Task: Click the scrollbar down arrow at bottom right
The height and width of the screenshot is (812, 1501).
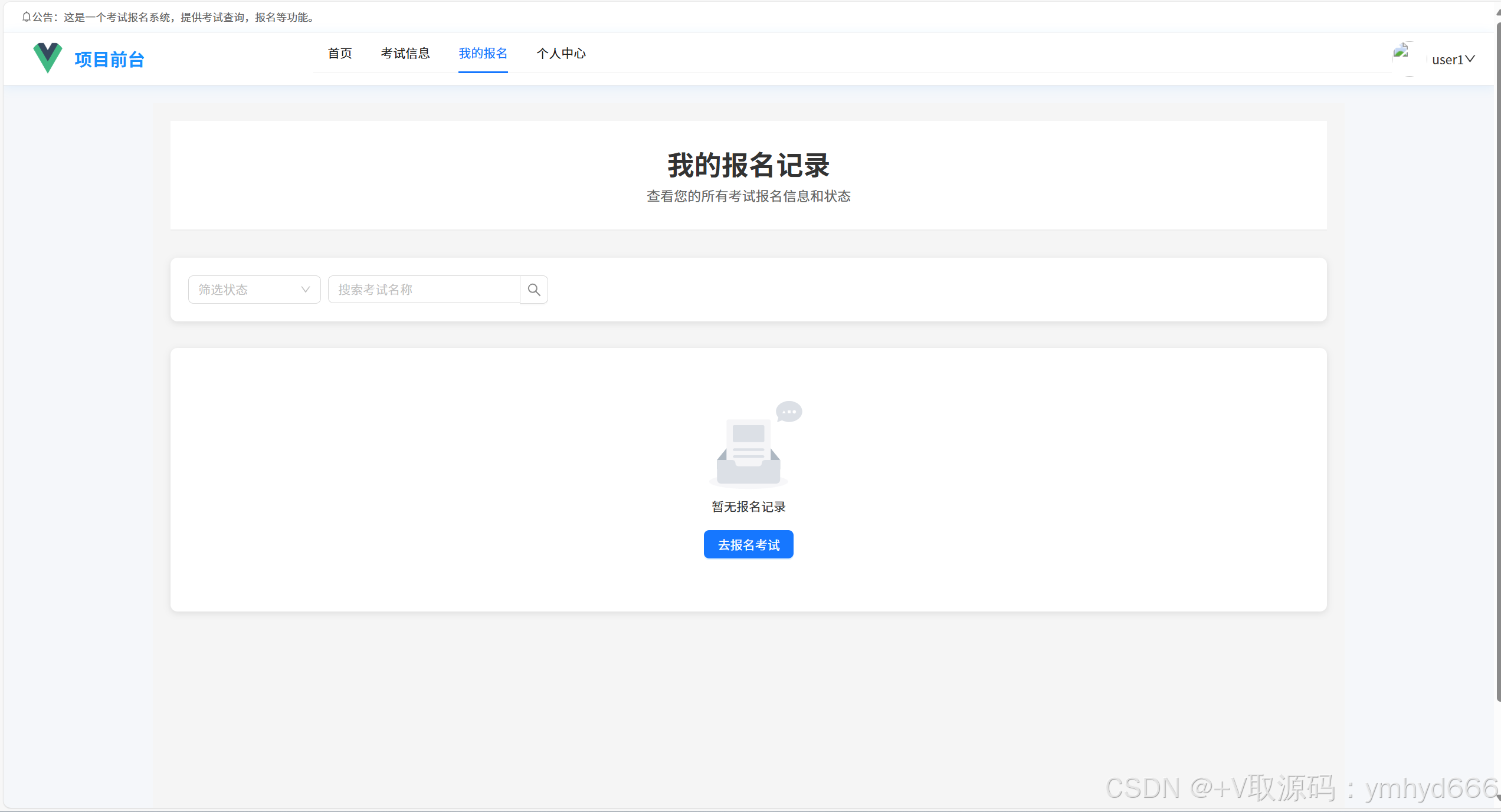Action: tap(1498, 797)
